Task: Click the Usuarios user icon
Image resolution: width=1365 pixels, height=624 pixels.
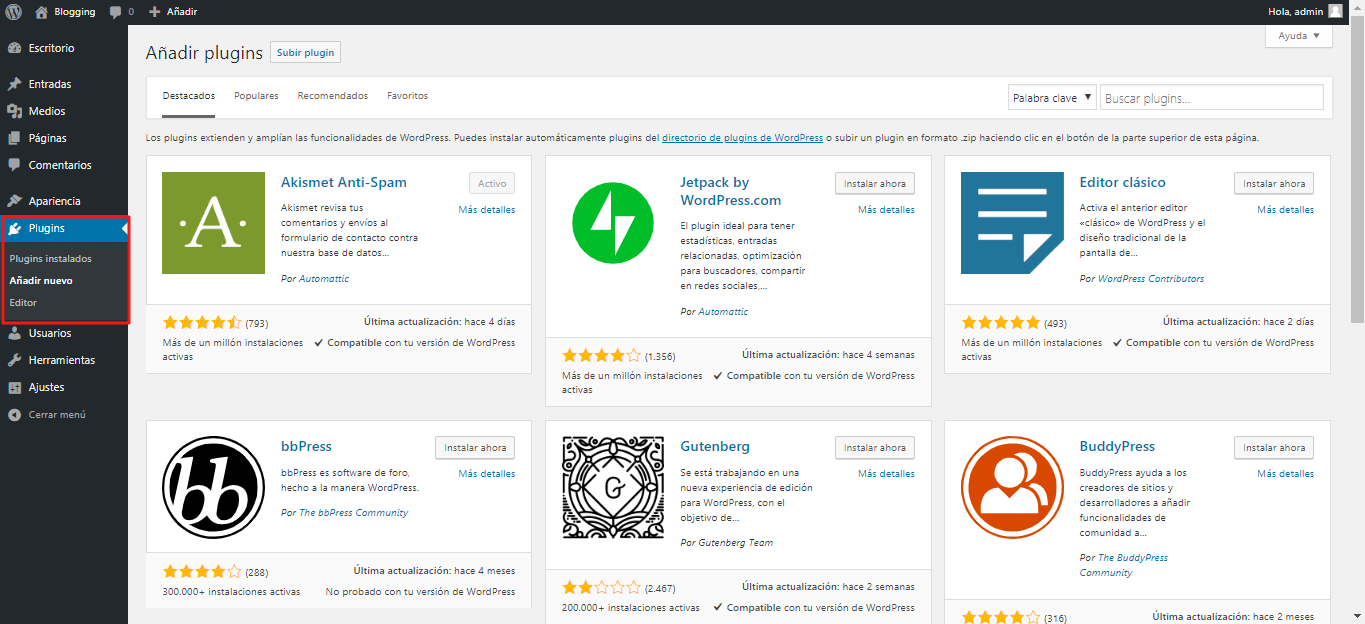Action: [15, 333]
